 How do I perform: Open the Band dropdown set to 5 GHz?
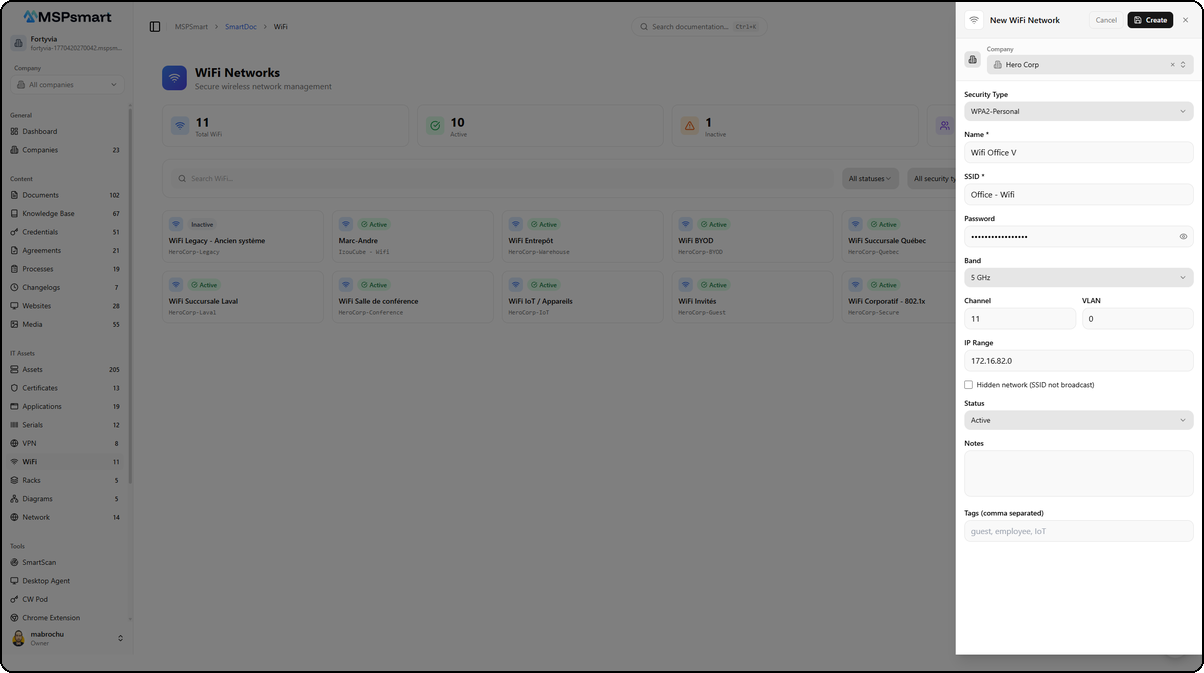[1078, 277]
